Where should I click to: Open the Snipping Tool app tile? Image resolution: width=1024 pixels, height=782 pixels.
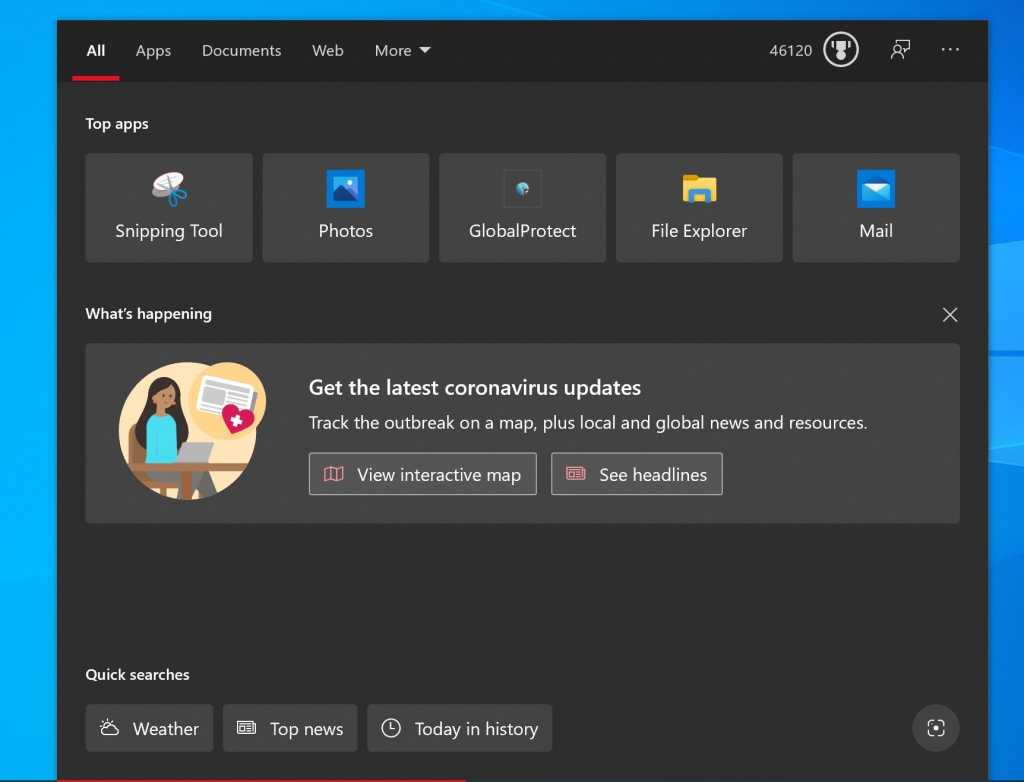click(x=168, y=208)
